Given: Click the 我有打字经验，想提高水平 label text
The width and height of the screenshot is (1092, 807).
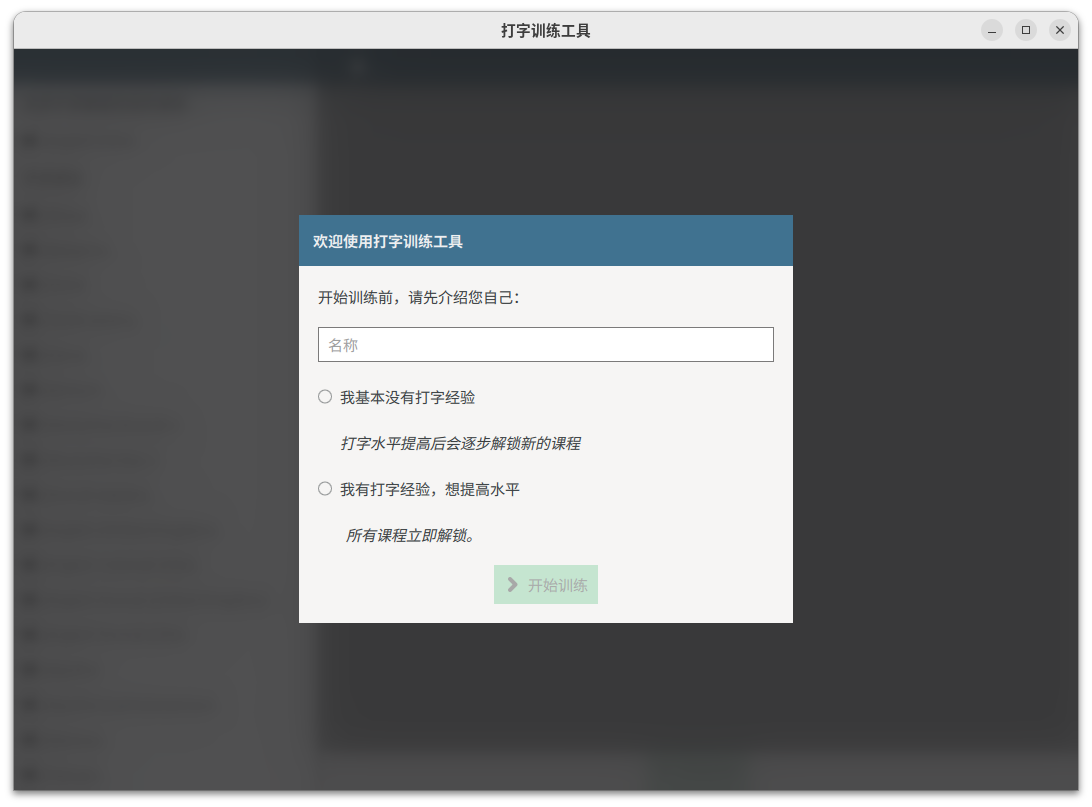Looking at the screenshot, I should [x=429, y=490].
